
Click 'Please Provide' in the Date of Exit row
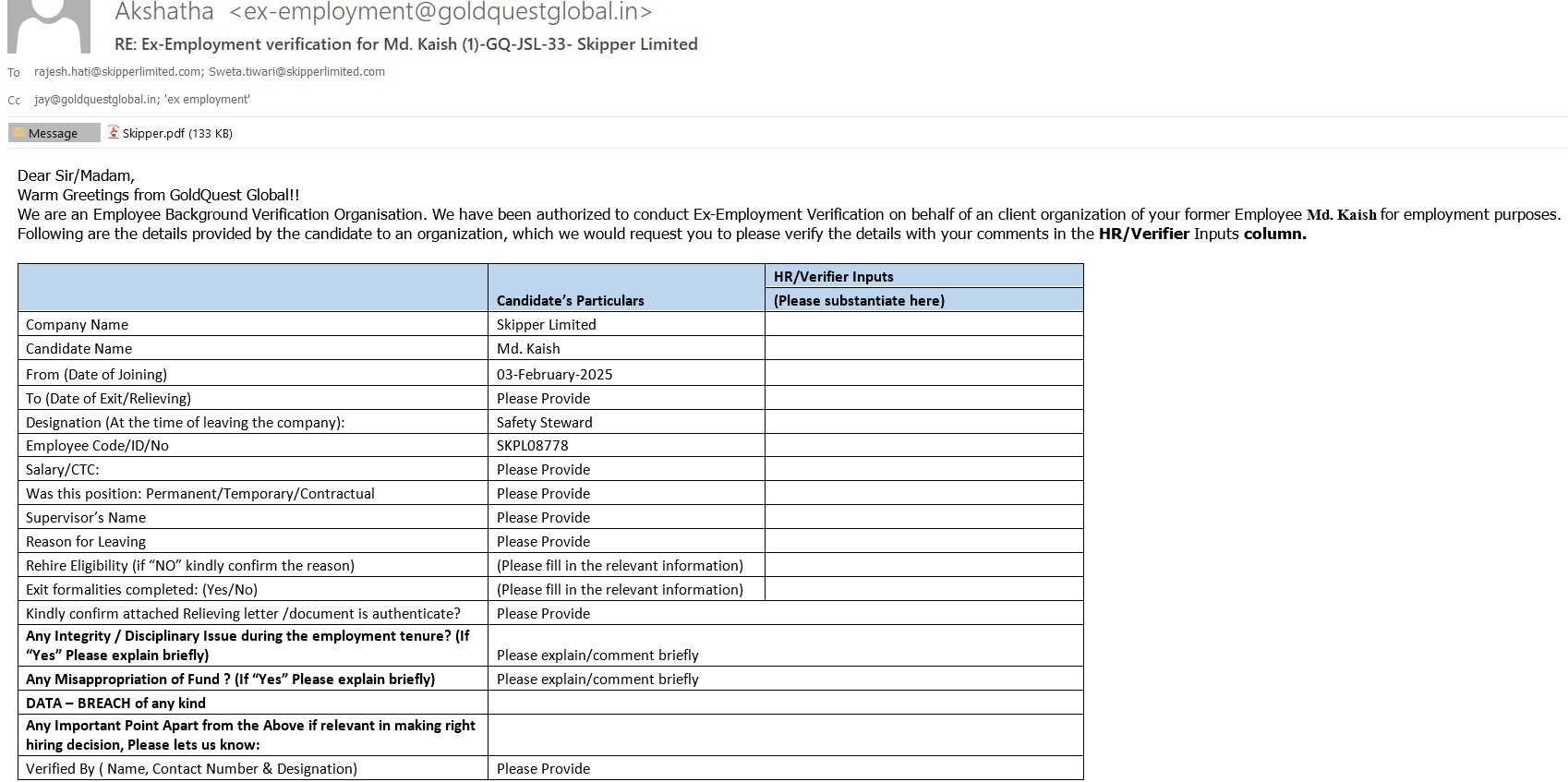(x=543, y=398)
